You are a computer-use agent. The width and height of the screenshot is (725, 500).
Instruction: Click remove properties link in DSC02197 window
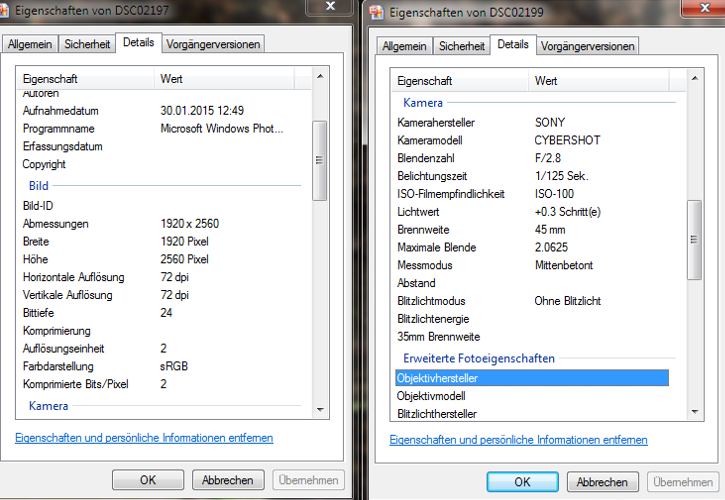(144, 438)
